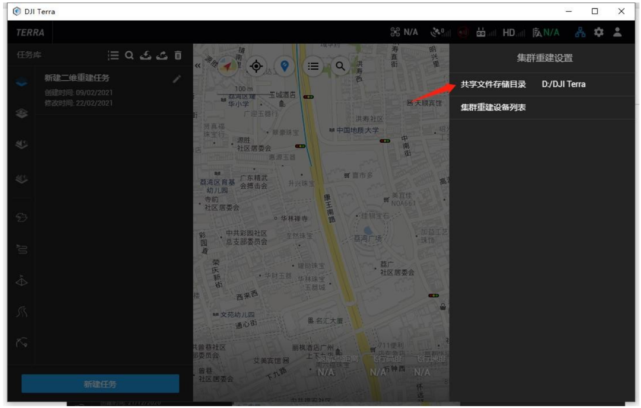Viewport: 641px width, 408px height.
Task: Open the map layers list button
Action: click(x=313, y=66)
